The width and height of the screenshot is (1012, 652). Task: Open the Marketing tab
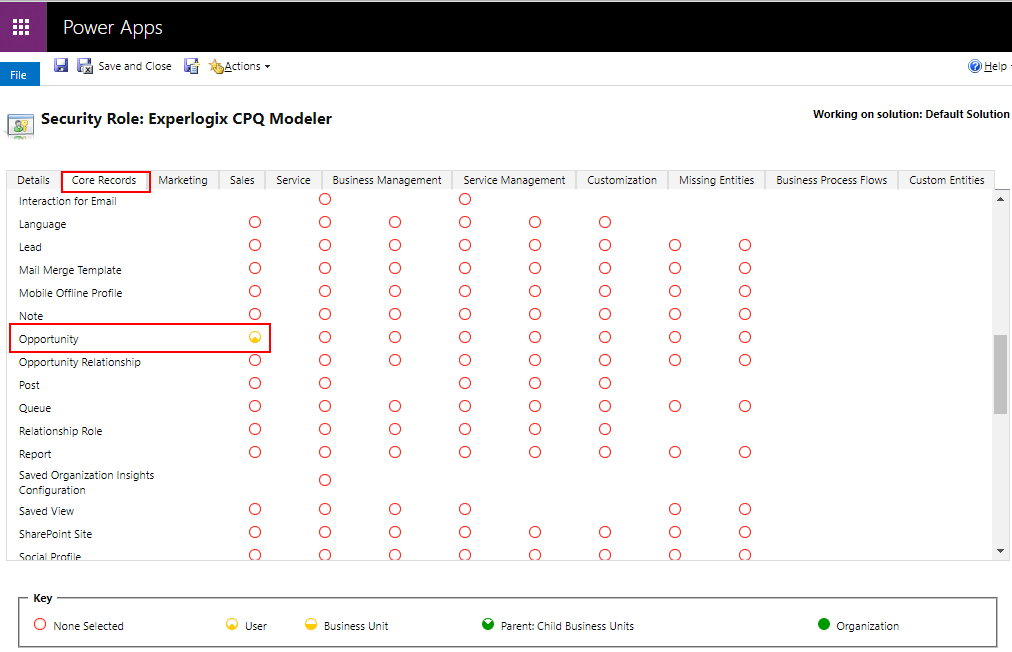183,180
